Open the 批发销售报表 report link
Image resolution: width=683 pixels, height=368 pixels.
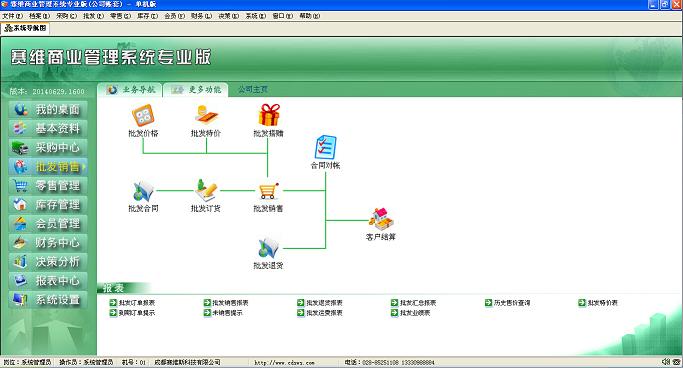226,303
